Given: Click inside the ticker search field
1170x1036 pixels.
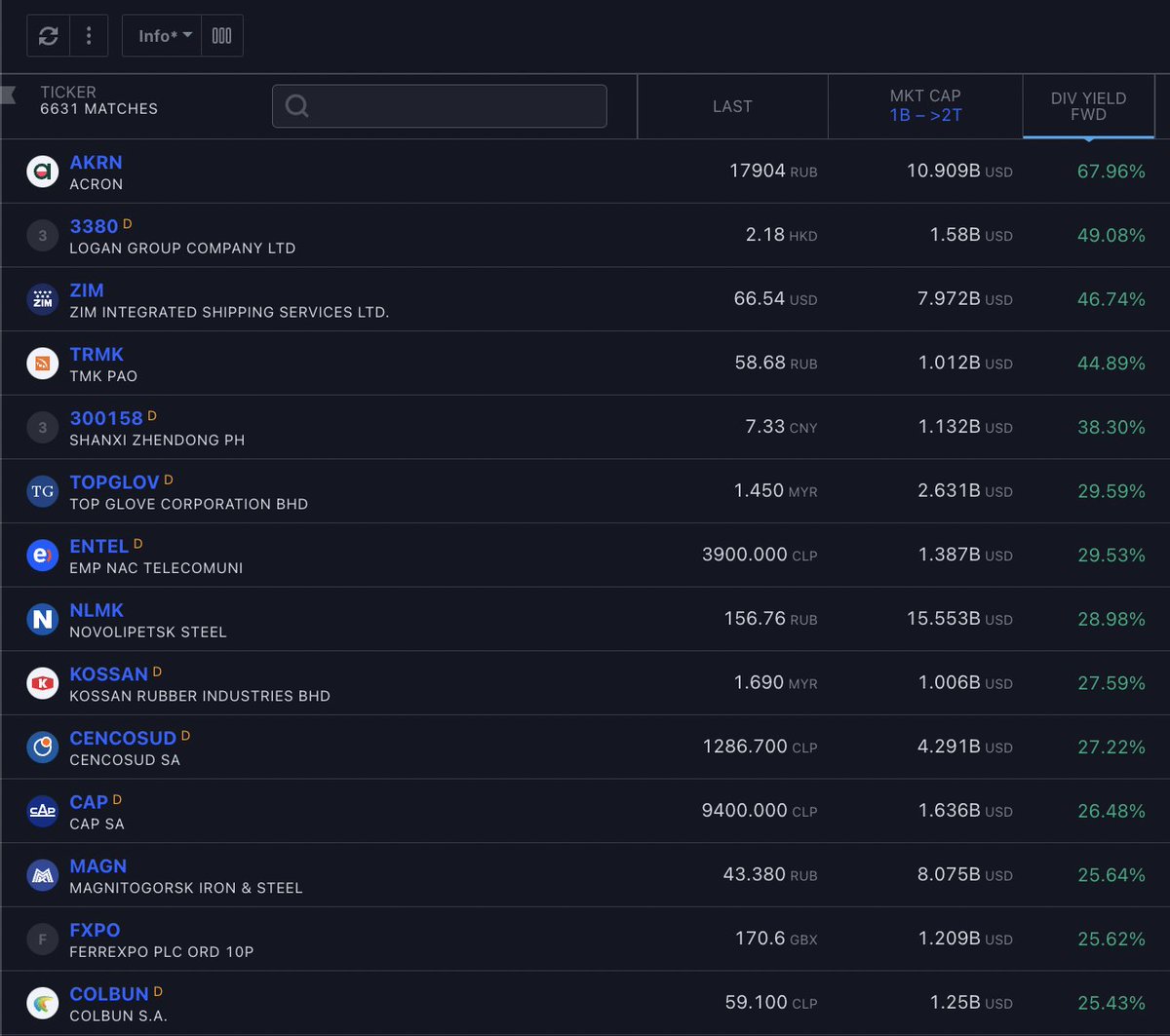Looking at the screenshot, I should [x=440, y=106].
